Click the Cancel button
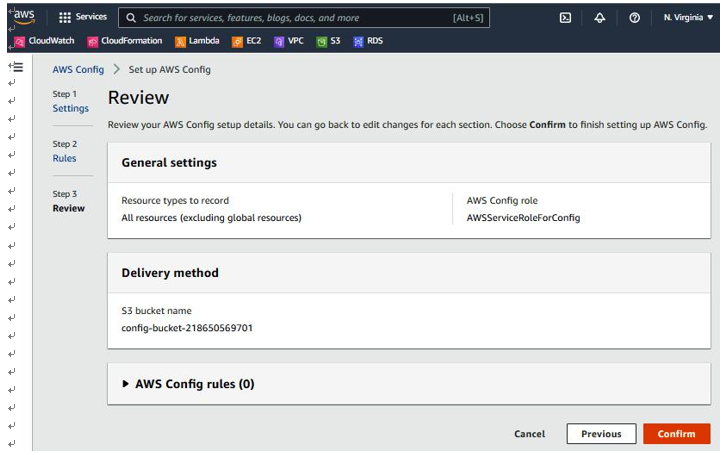This screenshot has height=455, width=723. pyautogui.click(x=529, y=434)
